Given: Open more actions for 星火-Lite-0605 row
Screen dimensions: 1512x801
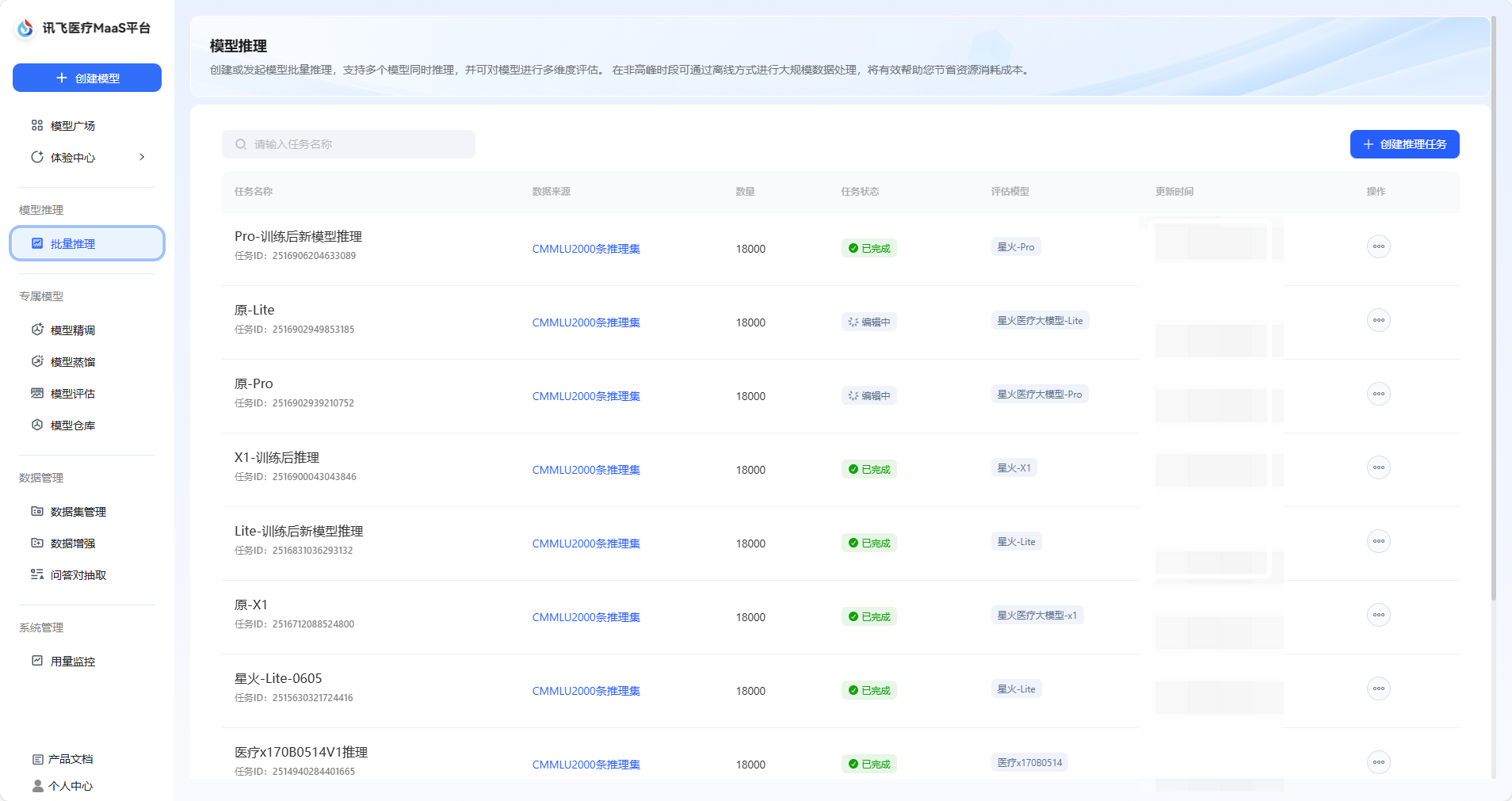Looking at the screenshot, I should click(x=1379, y=688).
